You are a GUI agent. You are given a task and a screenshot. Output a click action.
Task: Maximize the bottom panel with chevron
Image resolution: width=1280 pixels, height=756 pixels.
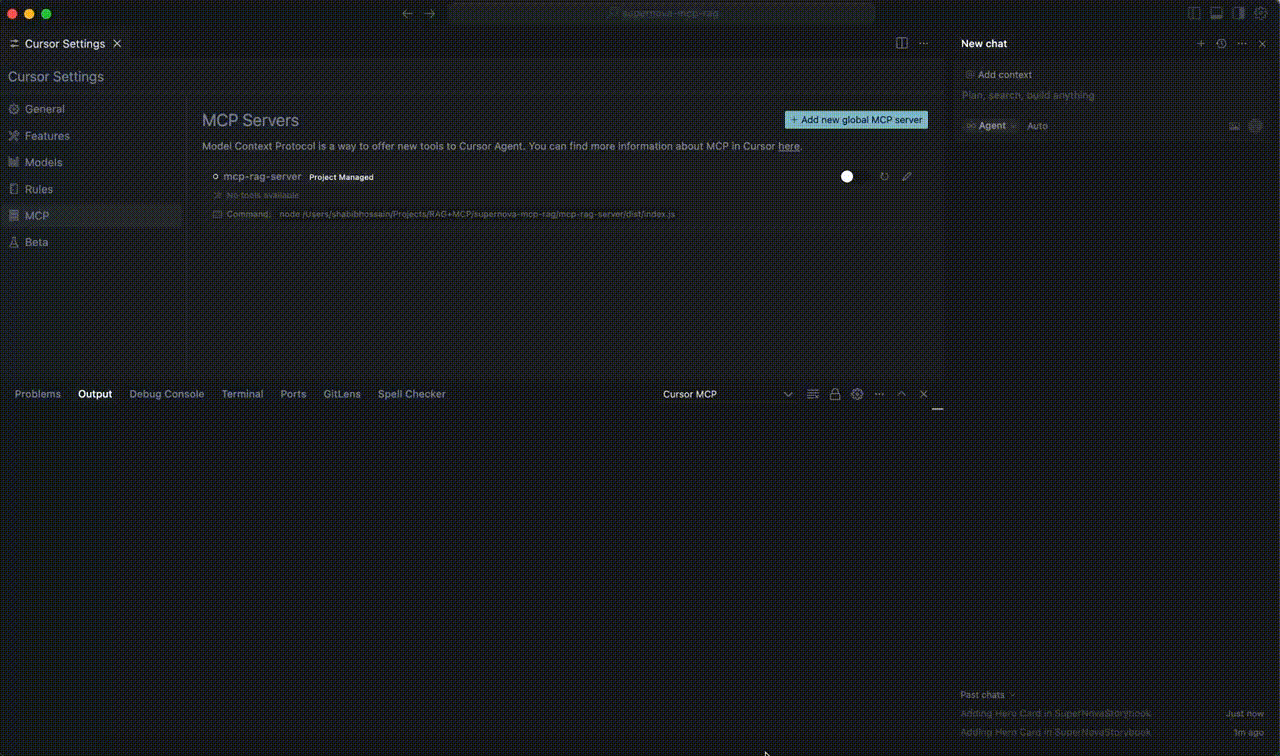pyautogui.click(x=901, y=394)
